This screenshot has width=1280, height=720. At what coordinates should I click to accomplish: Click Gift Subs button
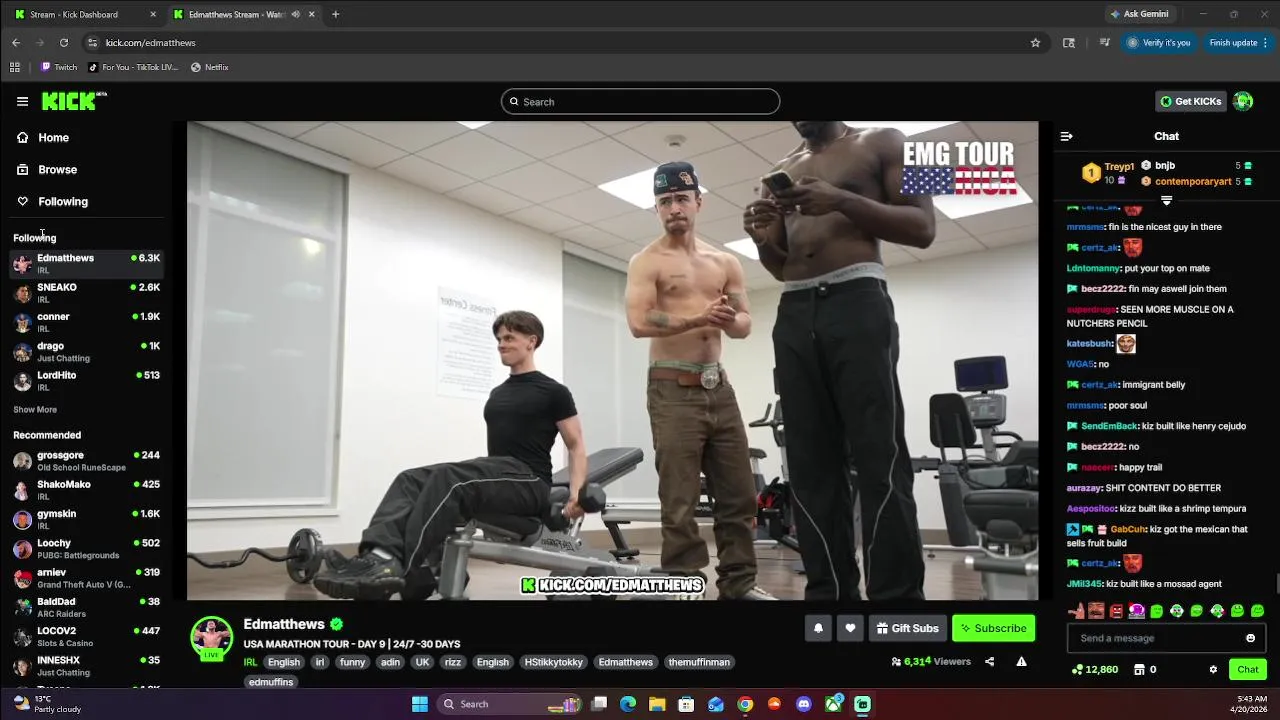(x=908, y=628)
